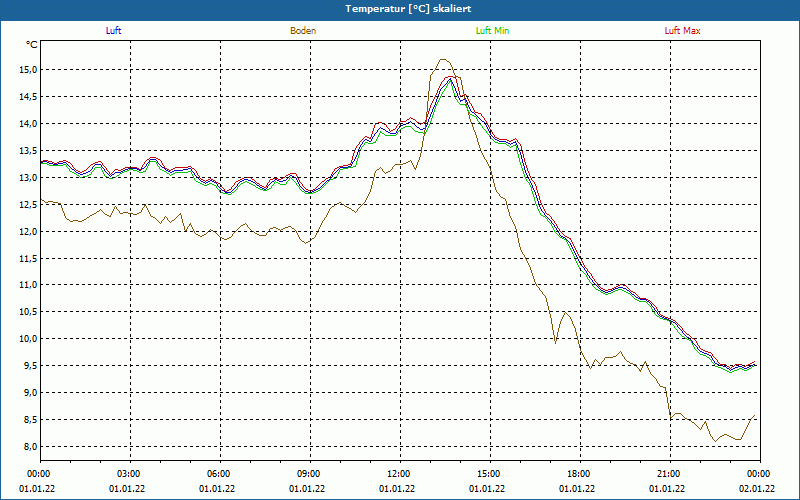Click the 9,5 y-axis value
Screen dimensions: 800x500
click(30, 366)
